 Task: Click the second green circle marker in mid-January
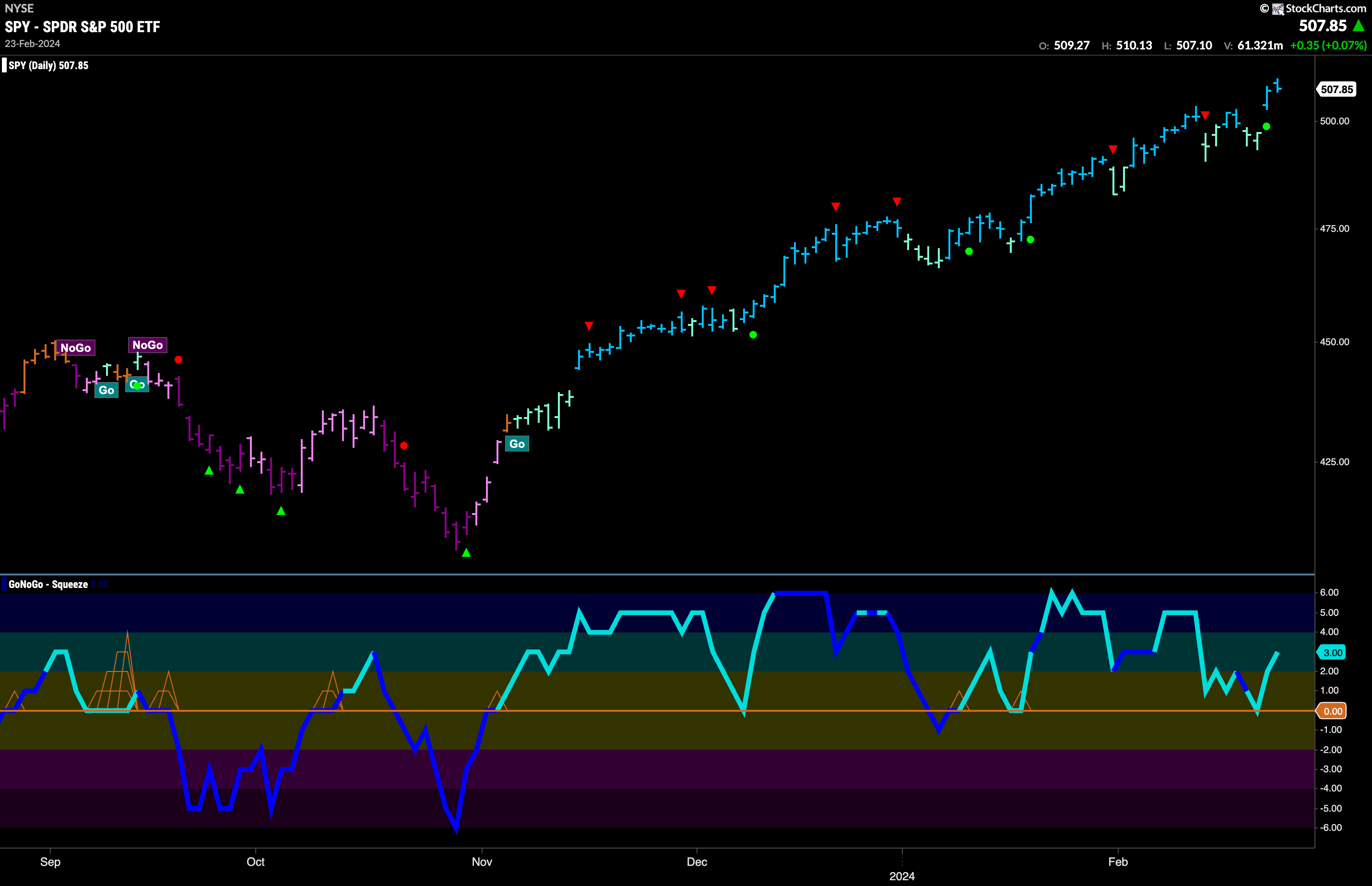1030,239
